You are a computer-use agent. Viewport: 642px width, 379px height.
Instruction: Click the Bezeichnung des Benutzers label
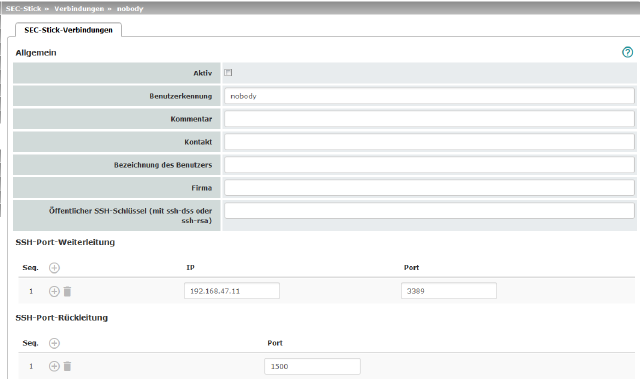[163, 165]
